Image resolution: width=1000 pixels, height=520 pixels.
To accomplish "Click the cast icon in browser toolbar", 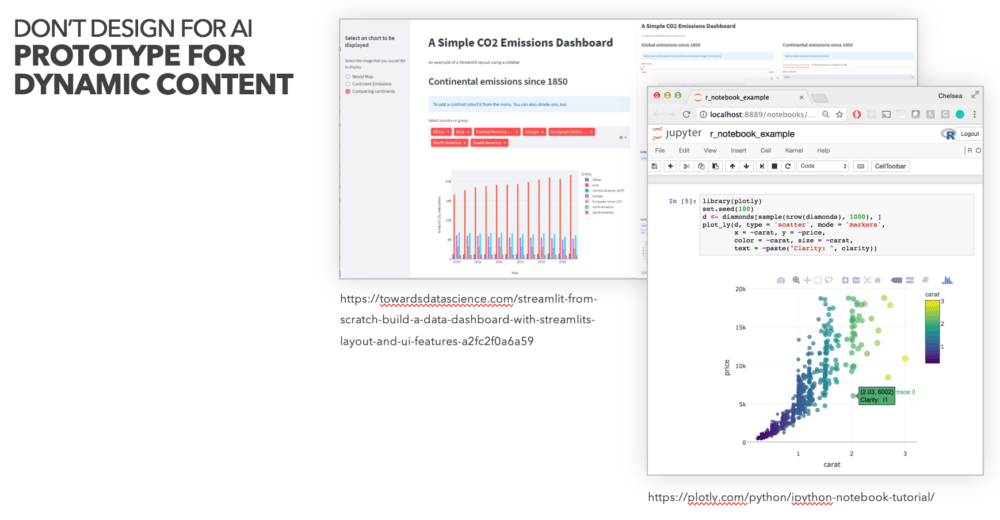I will [x=886, y=114].
